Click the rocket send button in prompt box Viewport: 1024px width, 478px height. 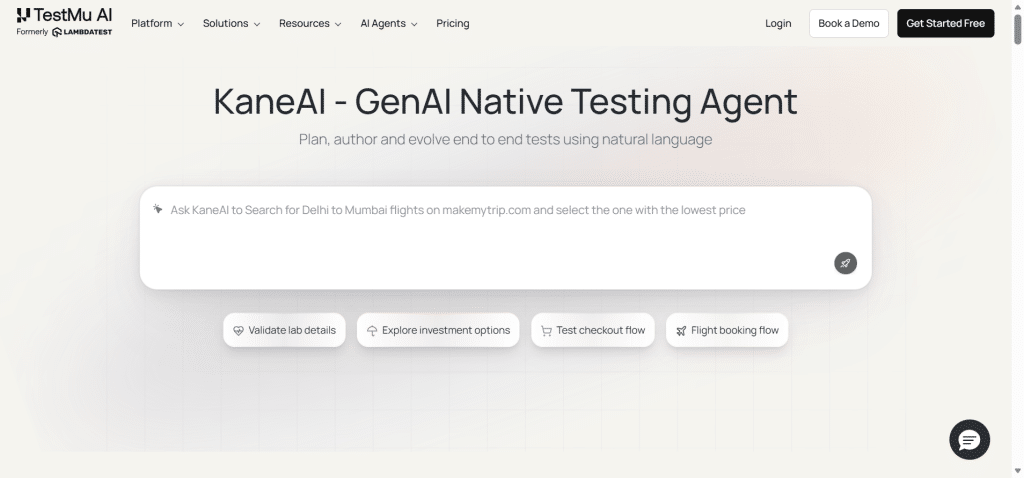845,263
